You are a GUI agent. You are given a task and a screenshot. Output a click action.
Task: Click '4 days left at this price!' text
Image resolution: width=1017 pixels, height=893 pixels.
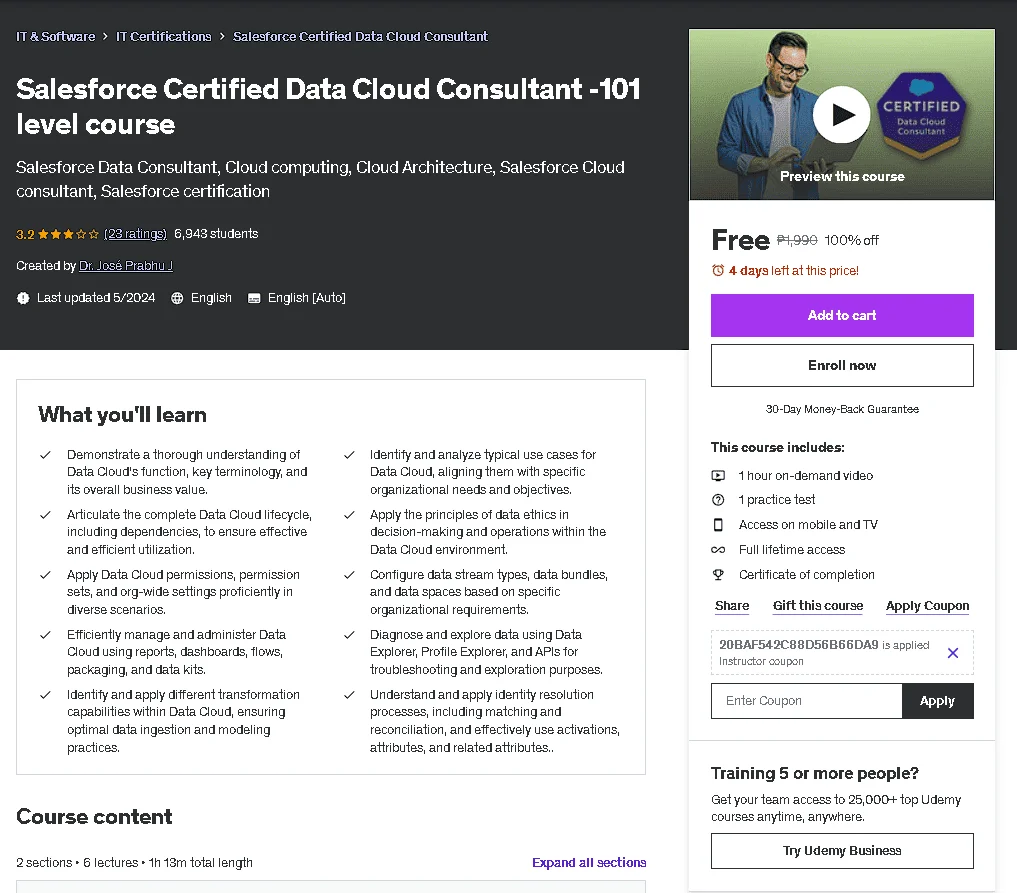pos(793,270)
